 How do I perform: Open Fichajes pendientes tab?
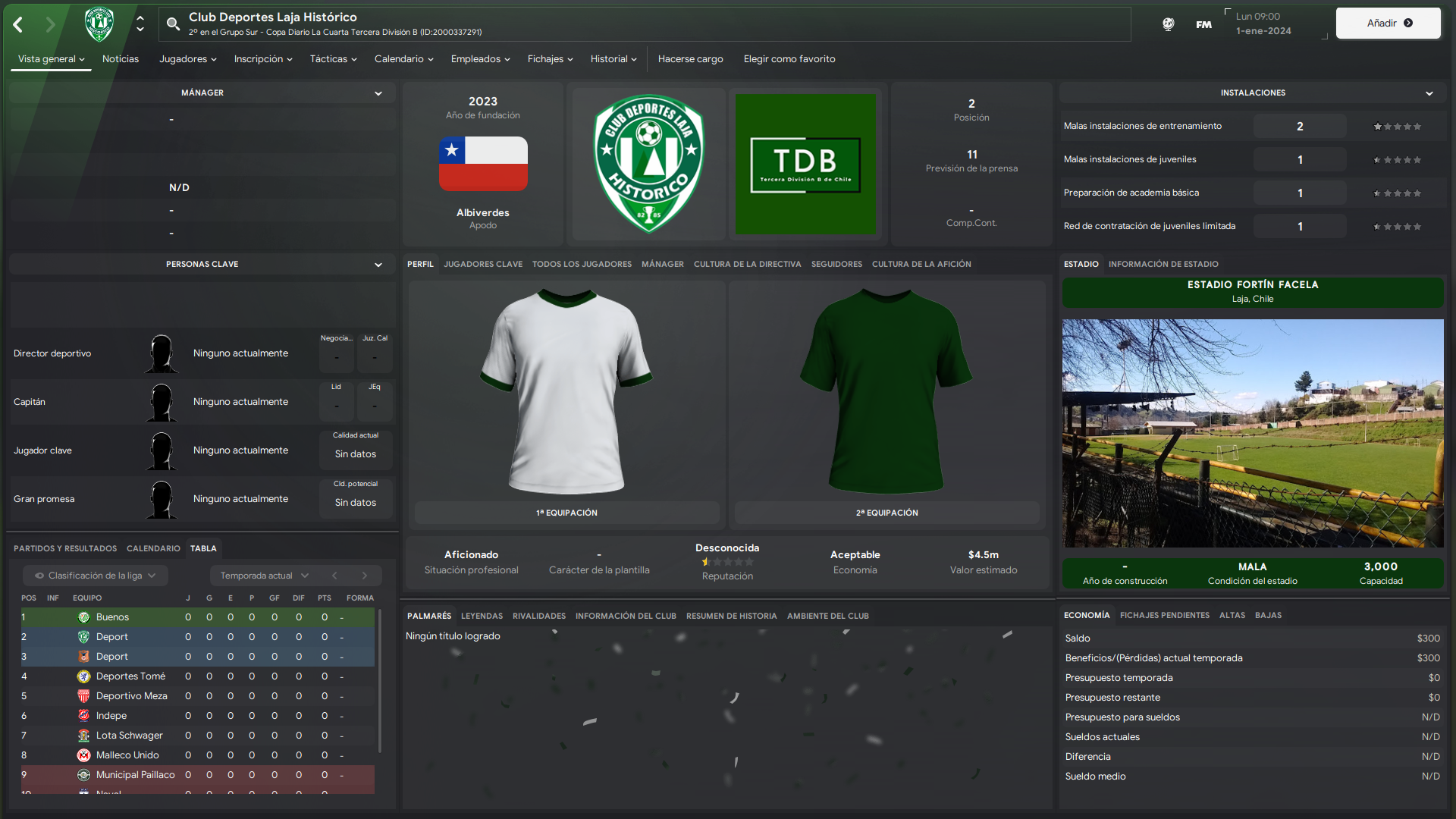[x=1164, y=615]
